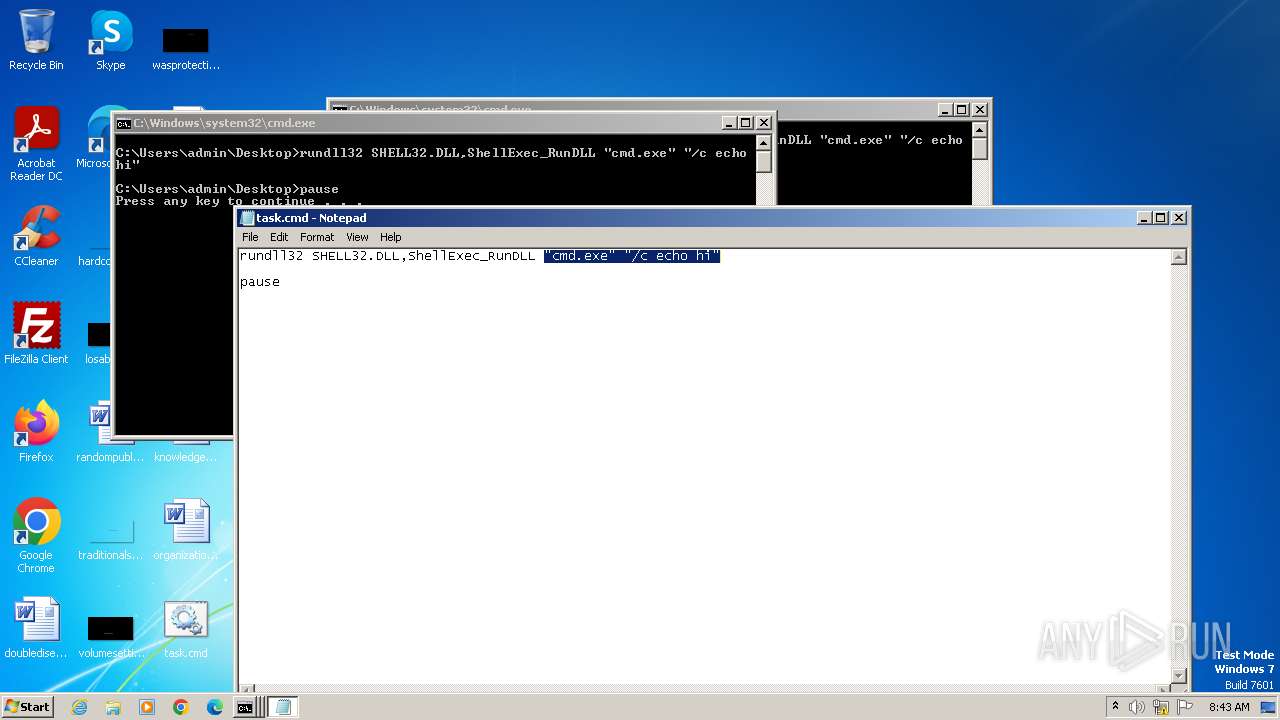Open Notepad Help menu
The width and height of the screenshot is (1280, 720).
coord(391,237)
